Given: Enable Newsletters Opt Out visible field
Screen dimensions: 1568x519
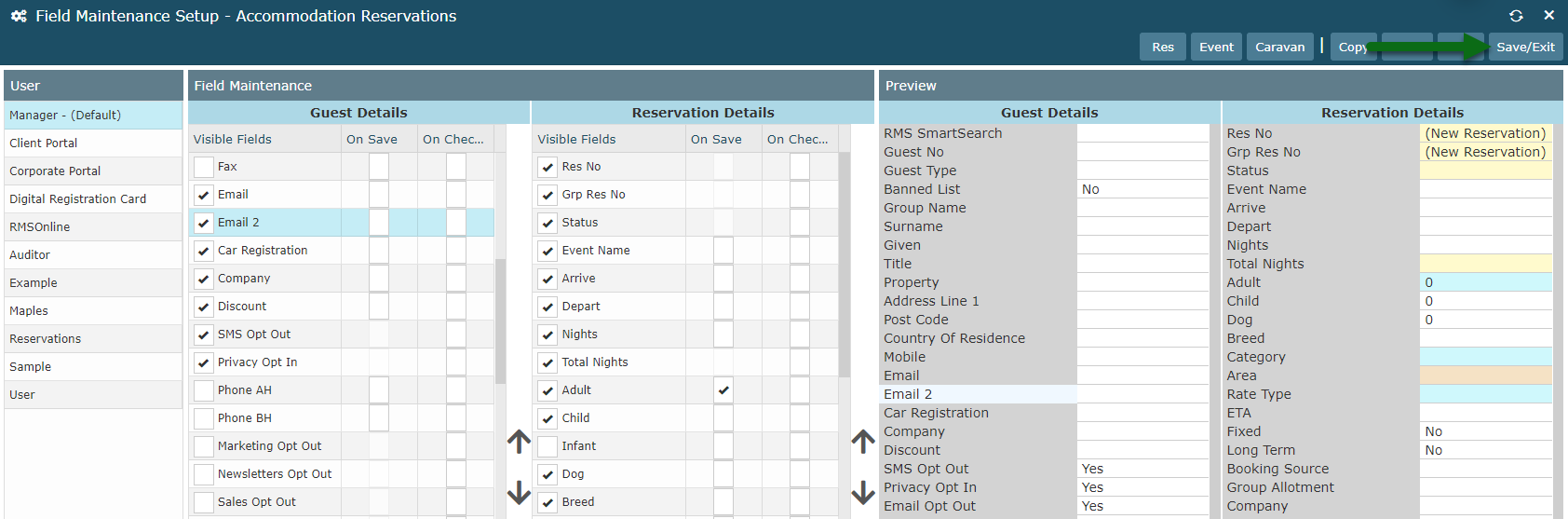Looking at the screenshot, I should (204, 474).
